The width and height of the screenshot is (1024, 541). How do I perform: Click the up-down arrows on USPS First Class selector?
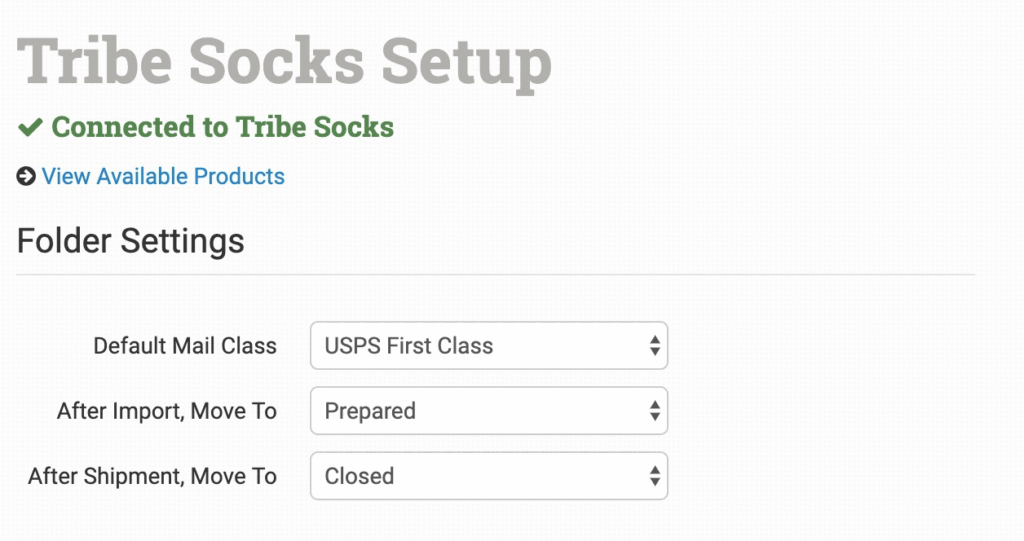click(654, 346)
